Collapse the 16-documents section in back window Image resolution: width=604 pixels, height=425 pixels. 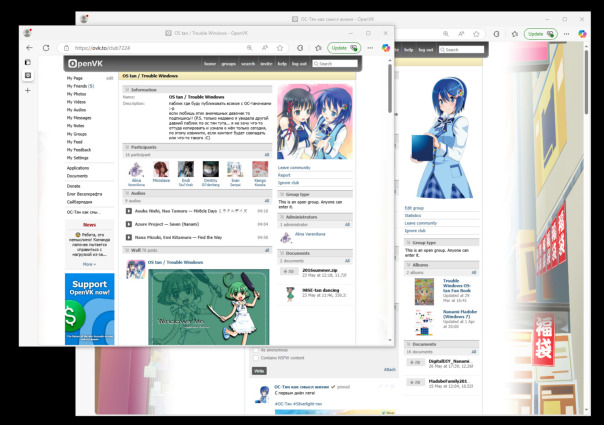(x=441, y=344)
